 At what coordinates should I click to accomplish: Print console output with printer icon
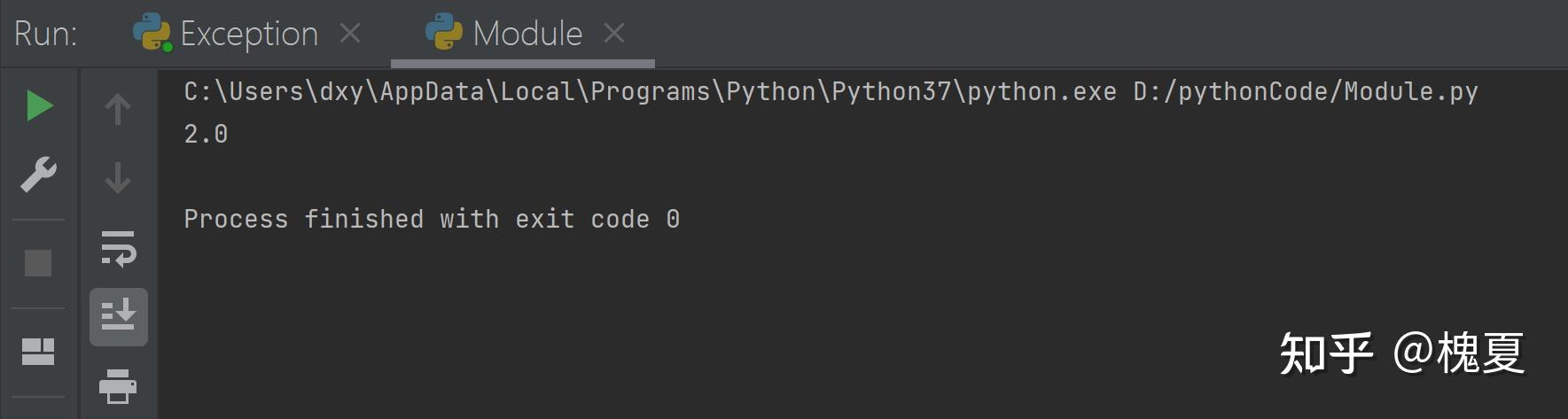[118, 386]
